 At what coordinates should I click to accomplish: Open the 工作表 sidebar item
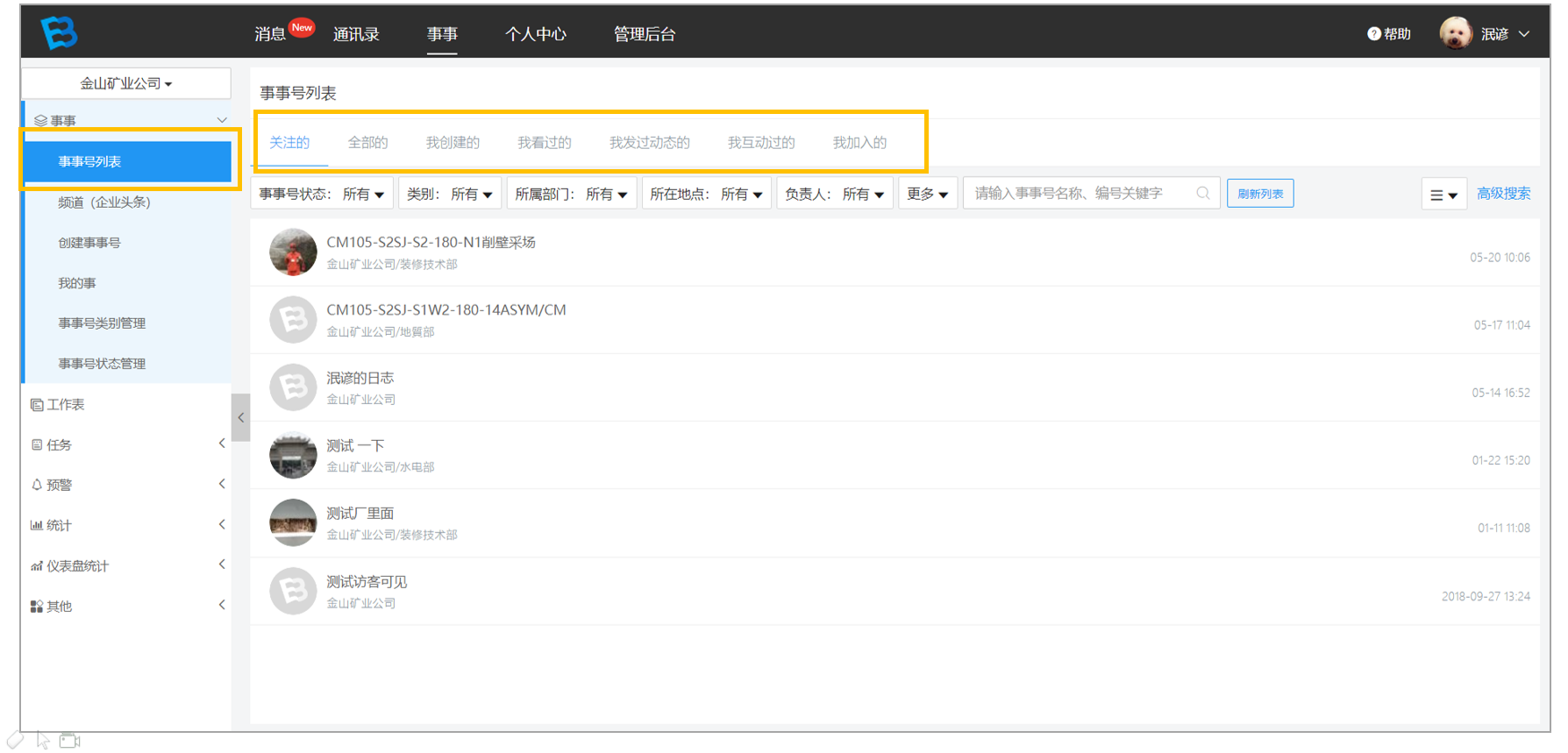click(58, 404)
